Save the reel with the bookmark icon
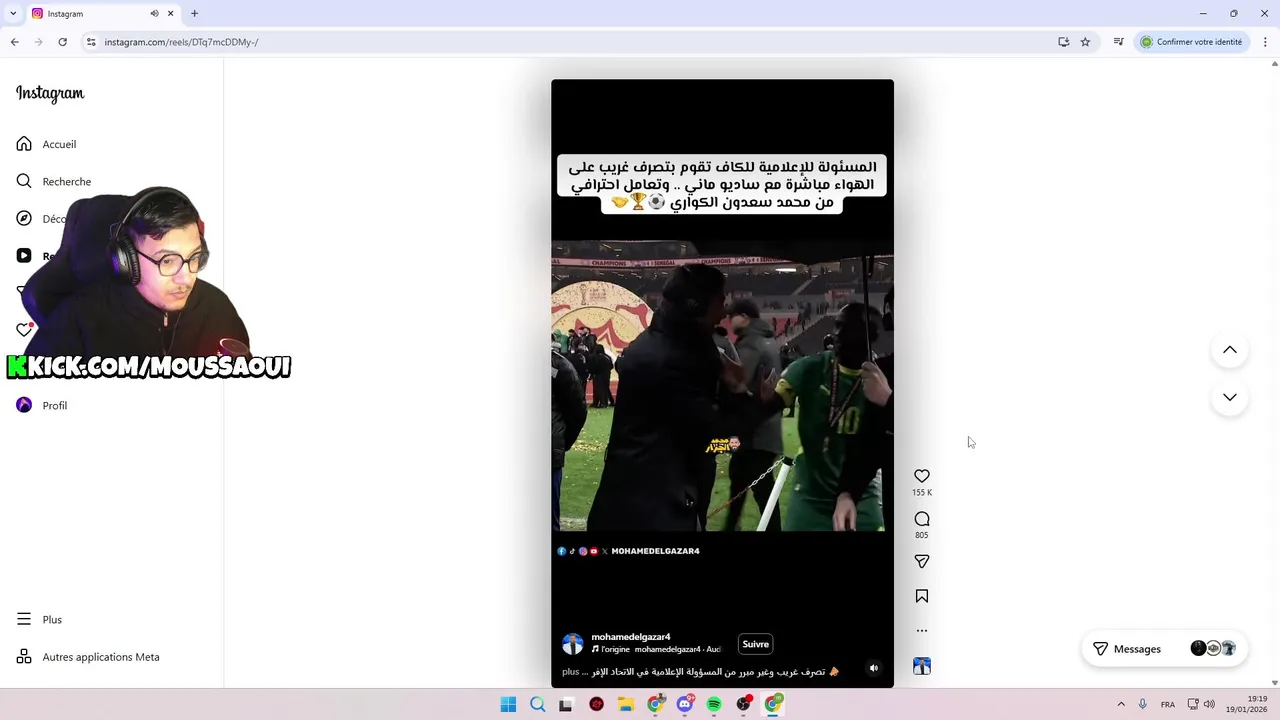 (x=922, y=596)
